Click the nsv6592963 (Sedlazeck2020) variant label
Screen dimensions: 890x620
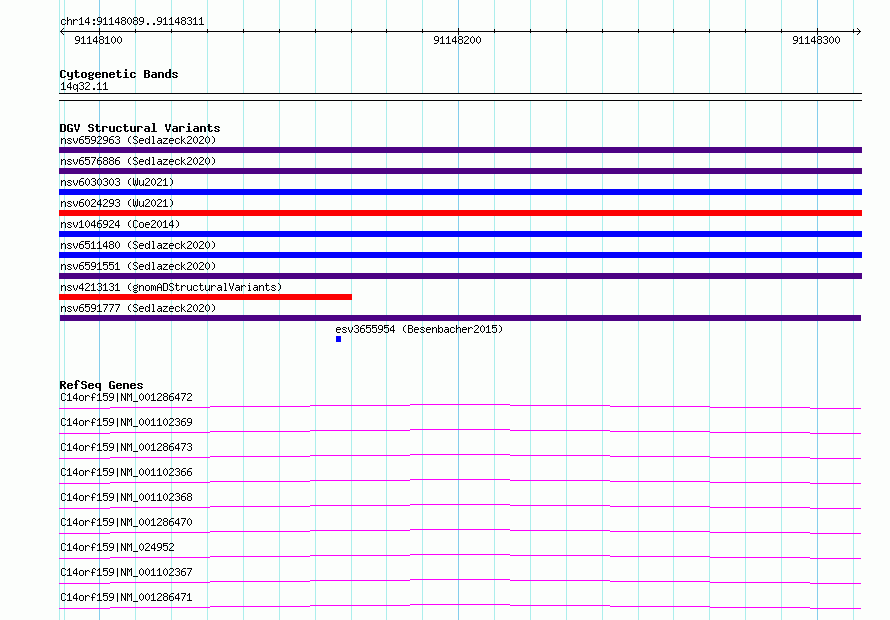coord(138,140)
